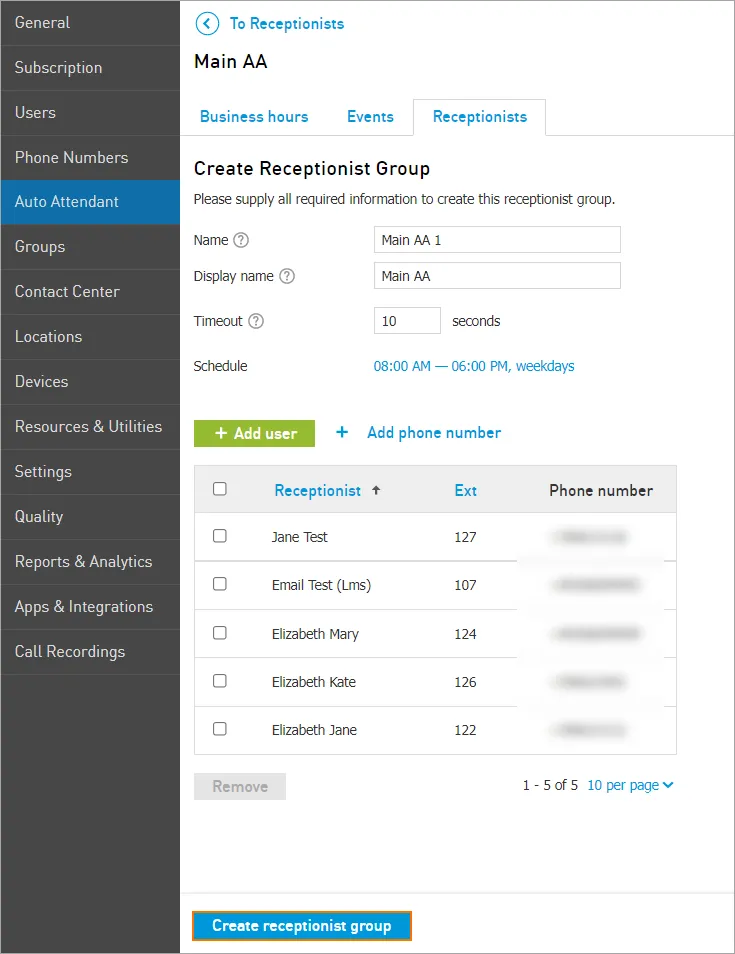Sort by the Receptionist column header
Viewport: 735px width, 954px height.
tap(318, 490)
